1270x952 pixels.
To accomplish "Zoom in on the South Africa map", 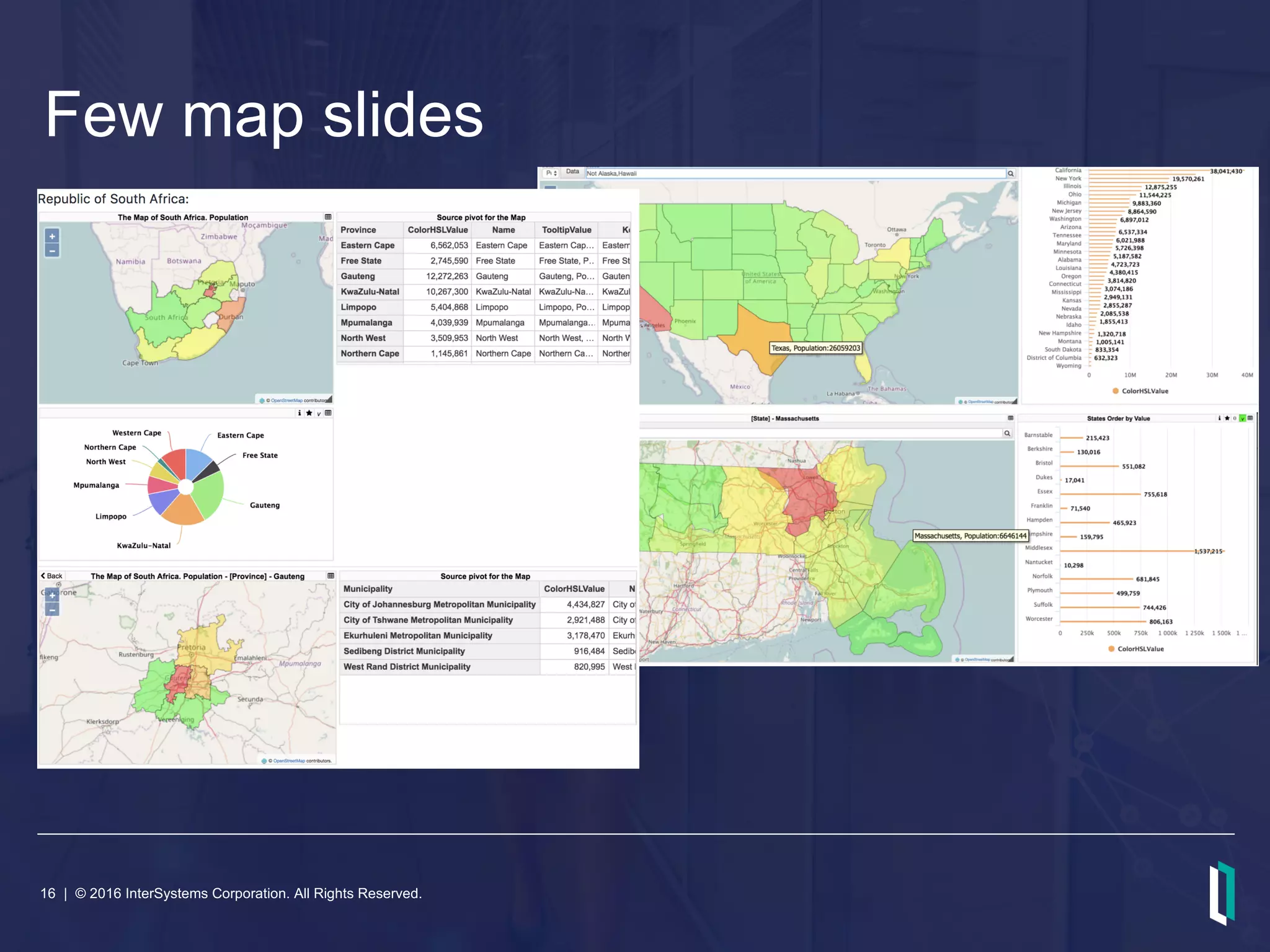I will click(x=52, y=236).
